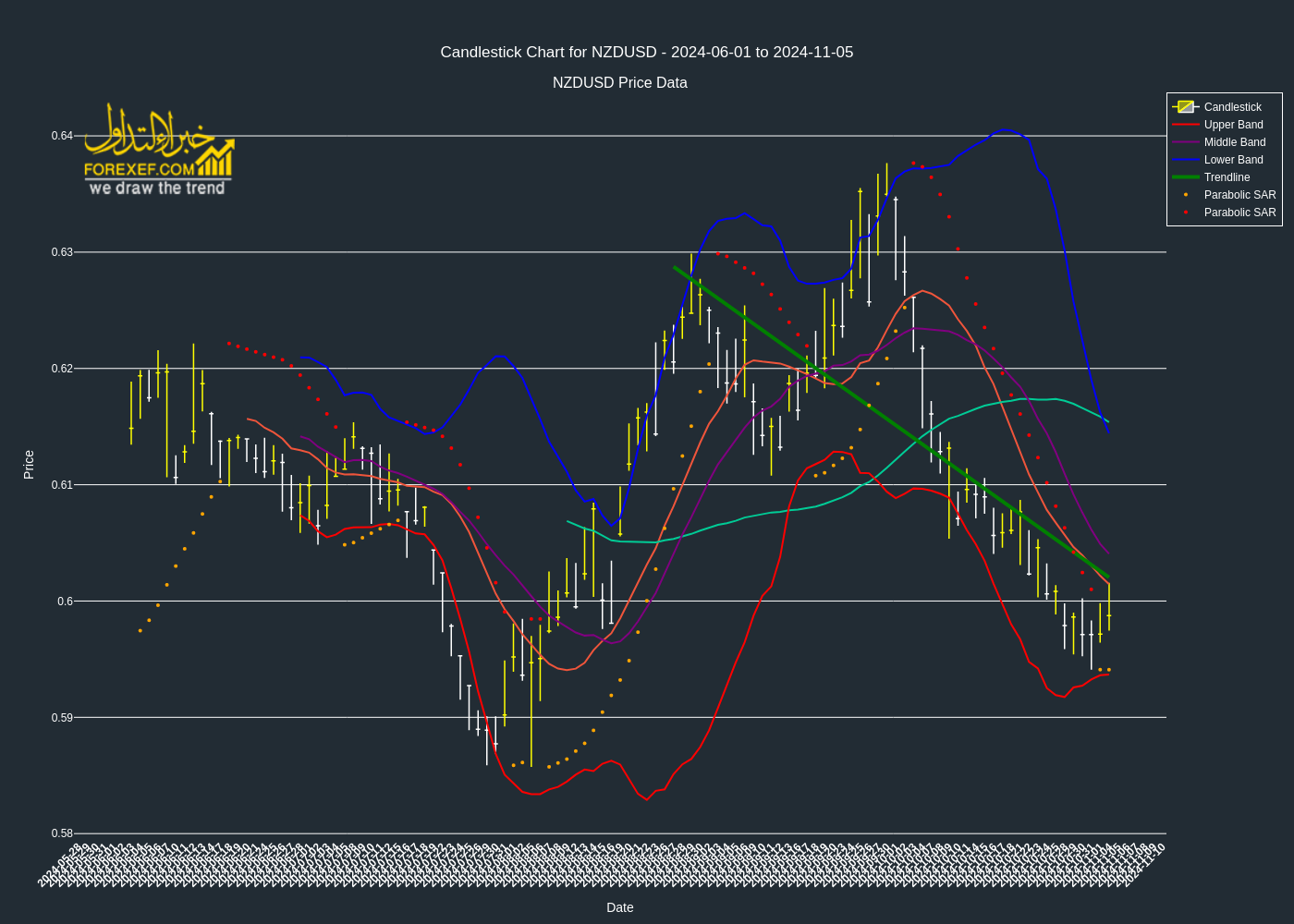
Task: Toggle the Trendline legend entry
Action: point(1224,177)
